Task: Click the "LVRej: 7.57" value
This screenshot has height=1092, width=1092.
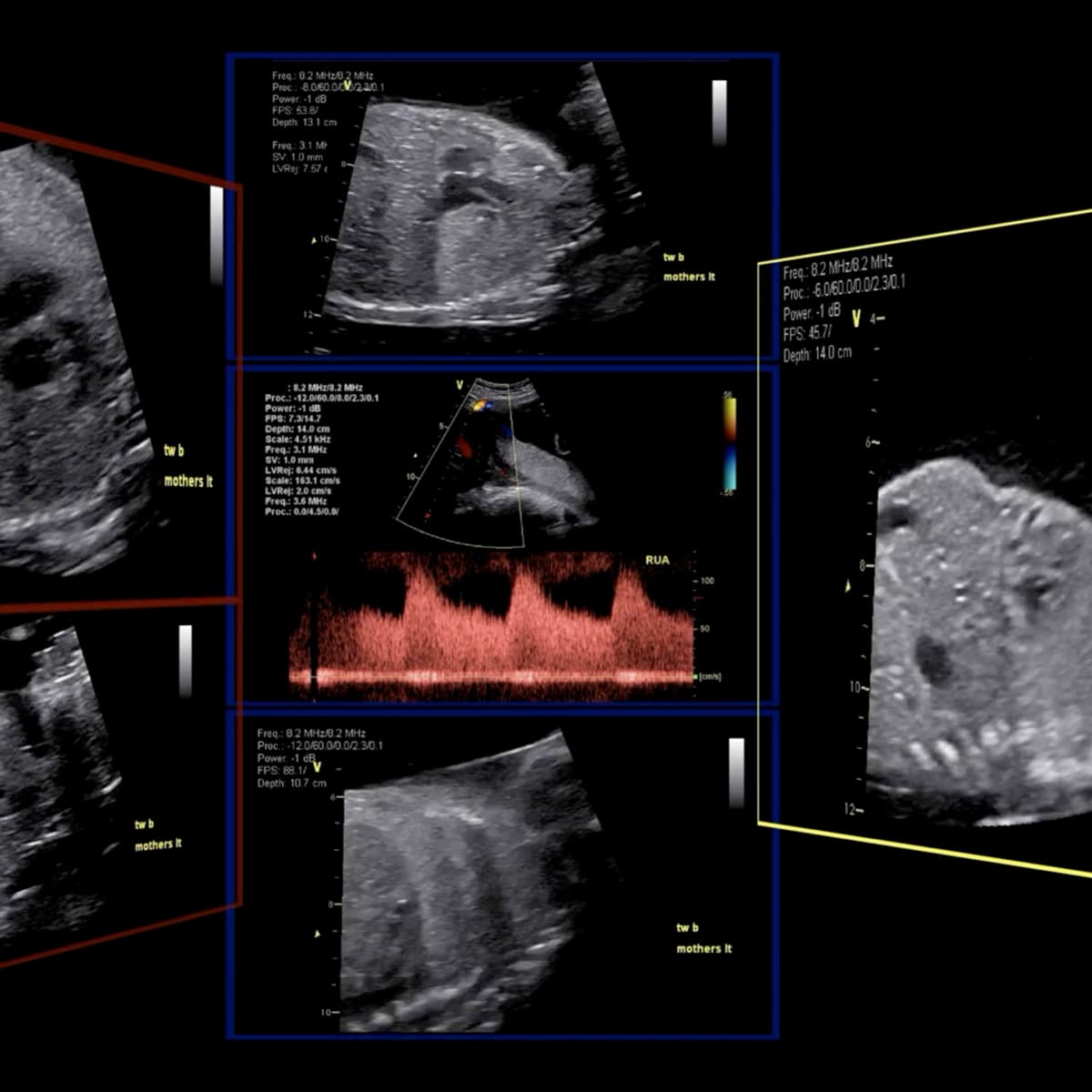Action: click(300, 168)
